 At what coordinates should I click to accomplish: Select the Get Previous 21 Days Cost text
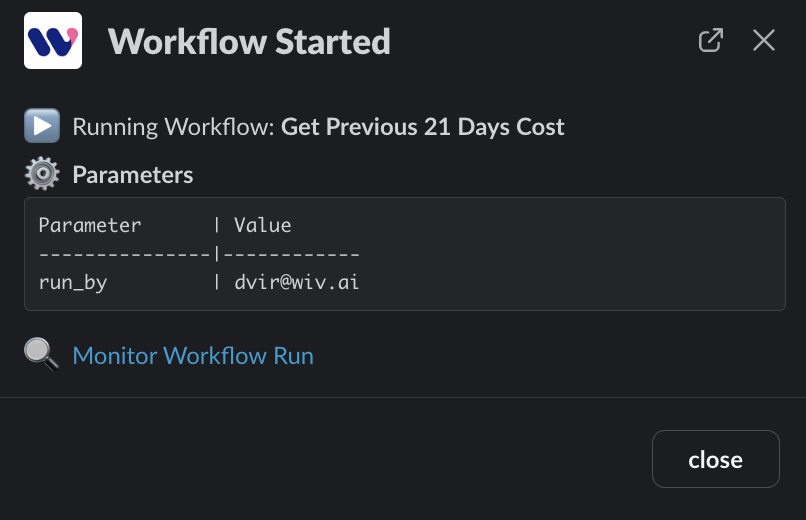[x=422, y=127]
